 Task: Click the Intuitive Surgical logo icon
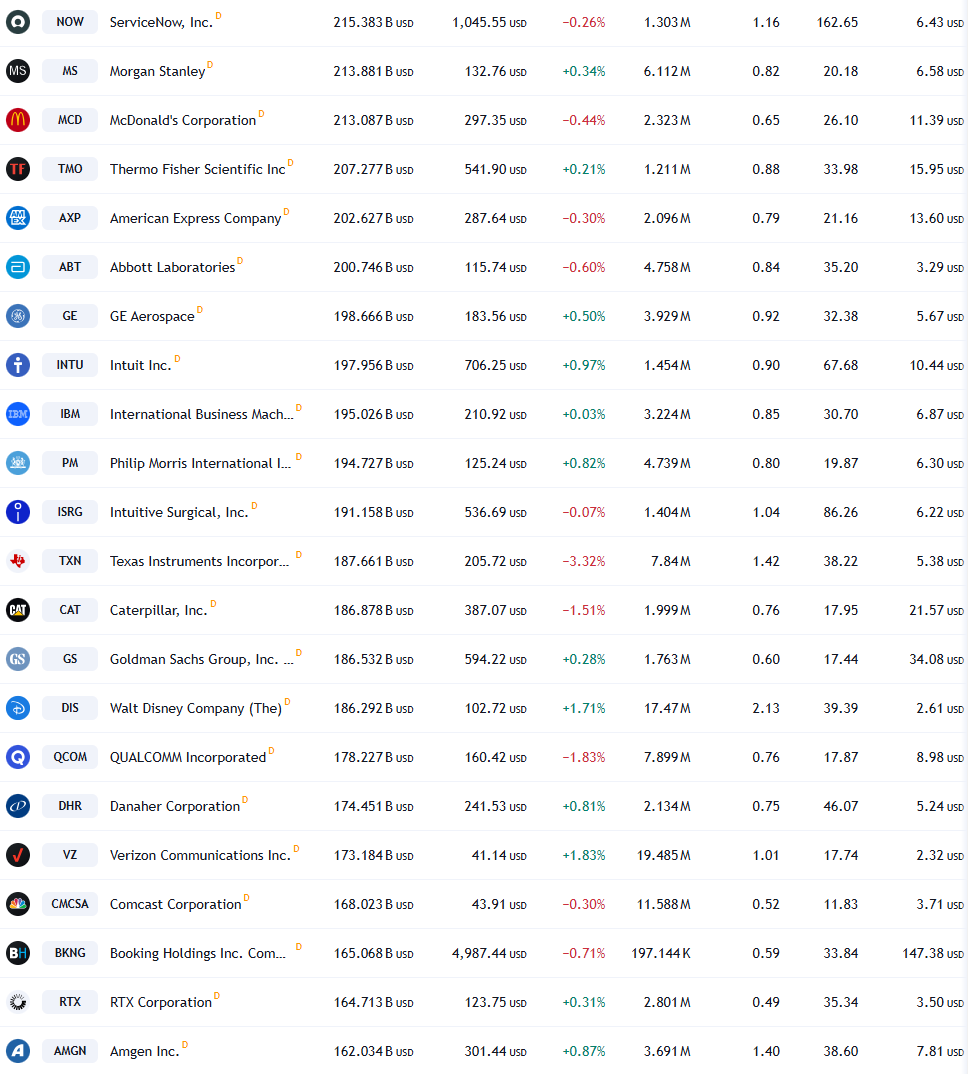[18, 512]
